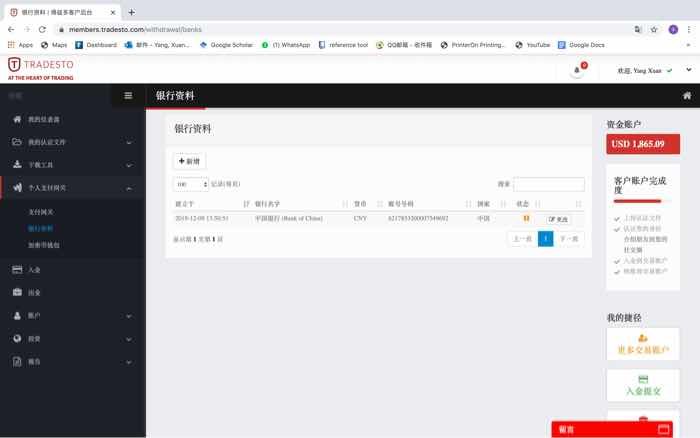Click the 更改 edit button in the bank row
700x438 pixels.
click(558, 219)
